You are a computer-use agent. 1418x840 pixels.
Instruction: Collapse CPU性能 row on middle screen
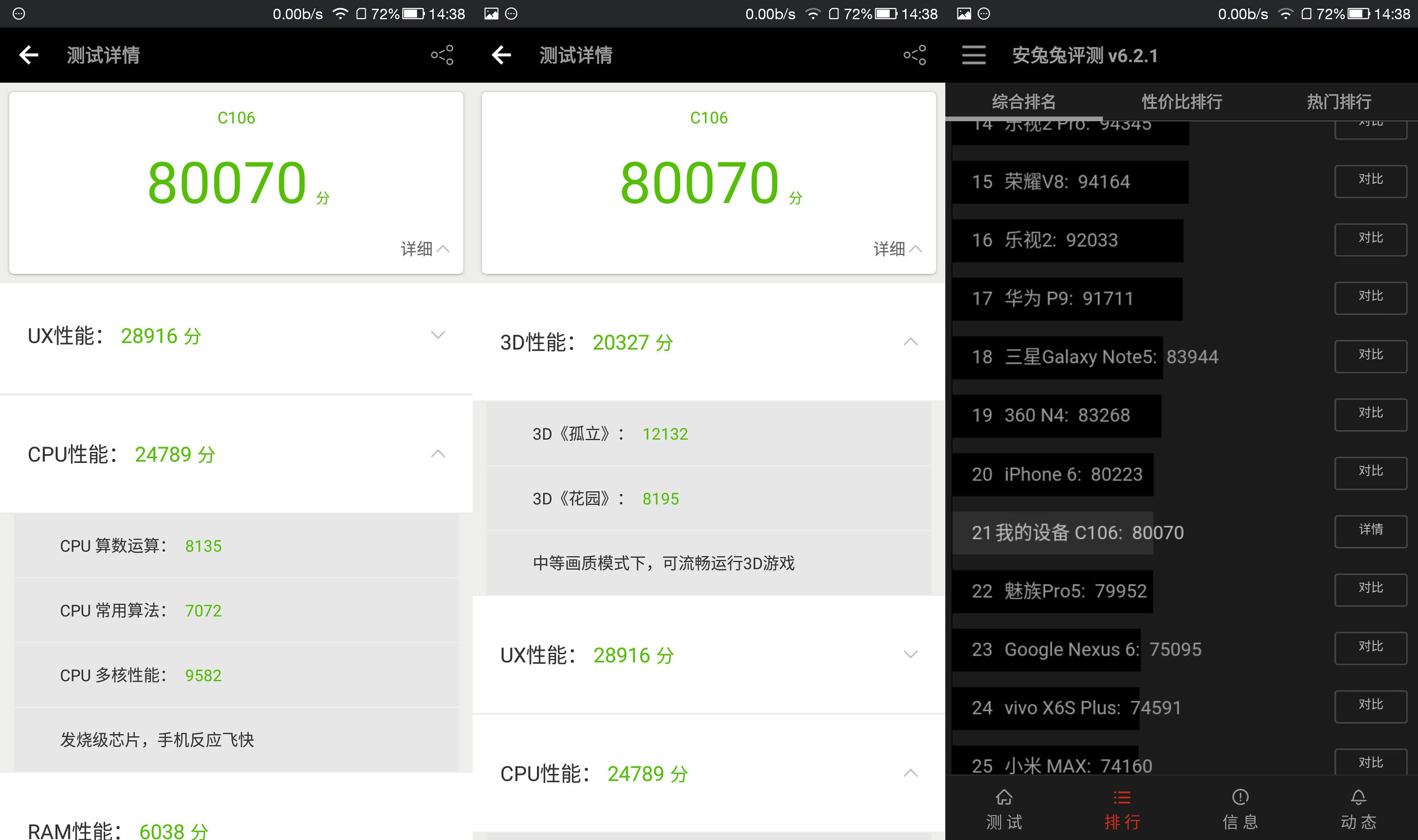coord(708,773)
